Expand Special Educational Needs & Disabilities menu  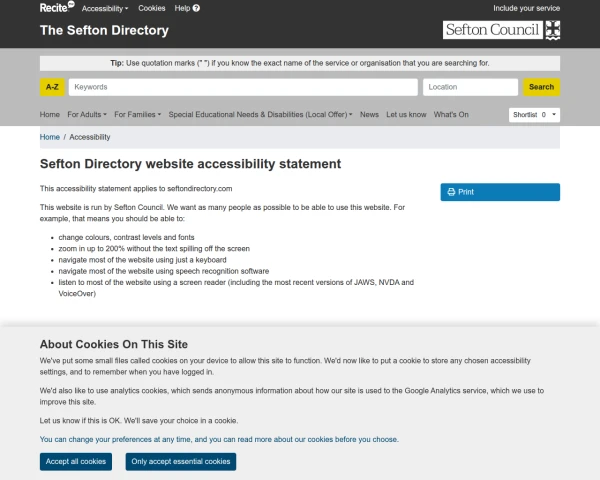[x=260, y=115]
